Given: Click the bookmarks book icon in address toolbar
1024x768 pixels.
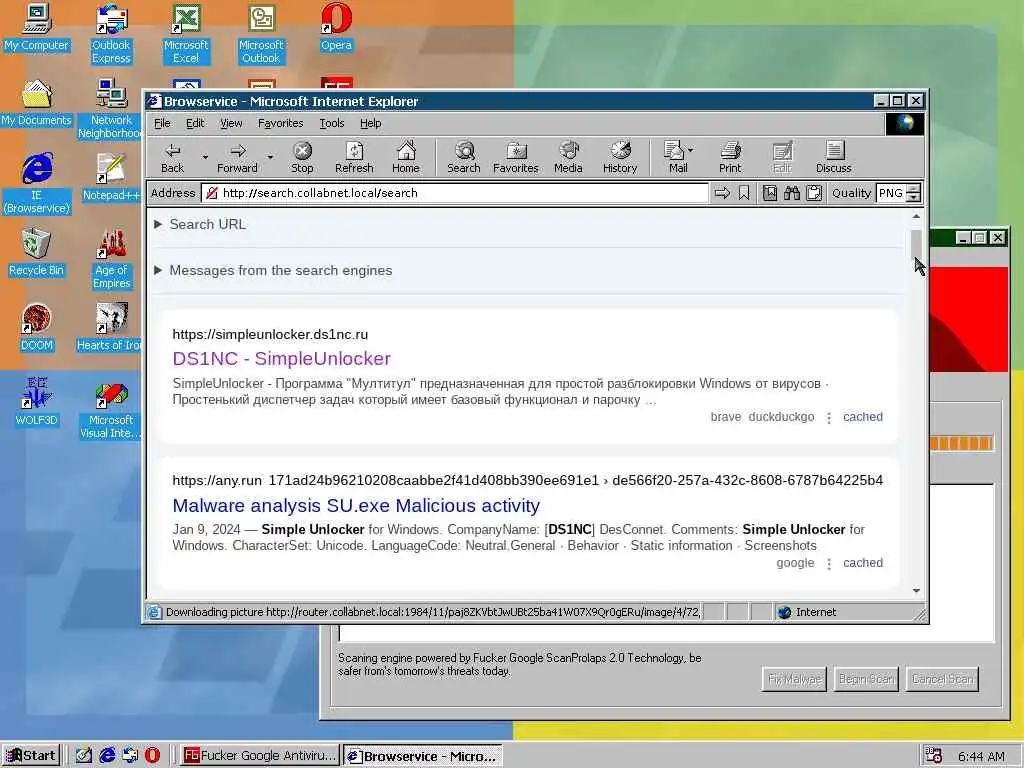Looking at the screenshot, I should [770, 193].
